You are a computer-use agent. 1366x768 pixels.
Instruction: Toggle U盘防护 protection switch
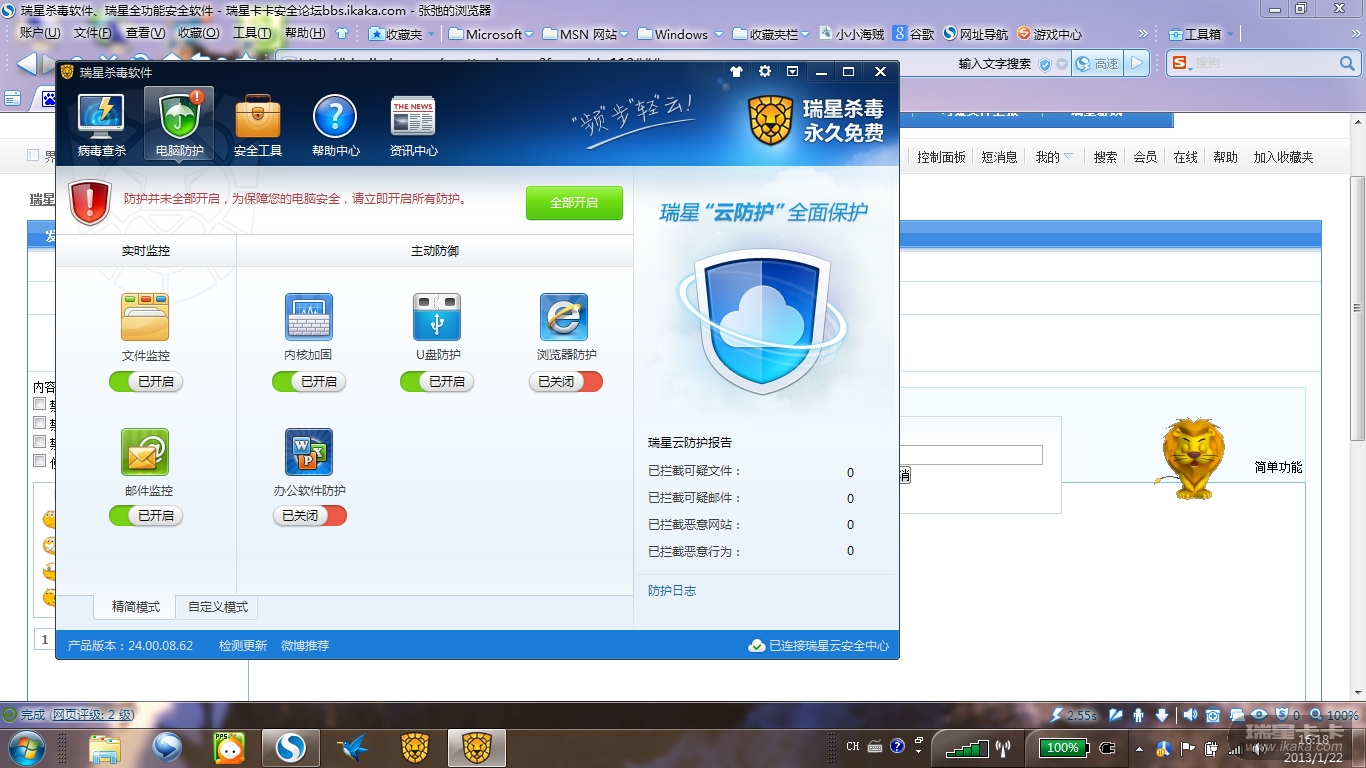(437, 381)
